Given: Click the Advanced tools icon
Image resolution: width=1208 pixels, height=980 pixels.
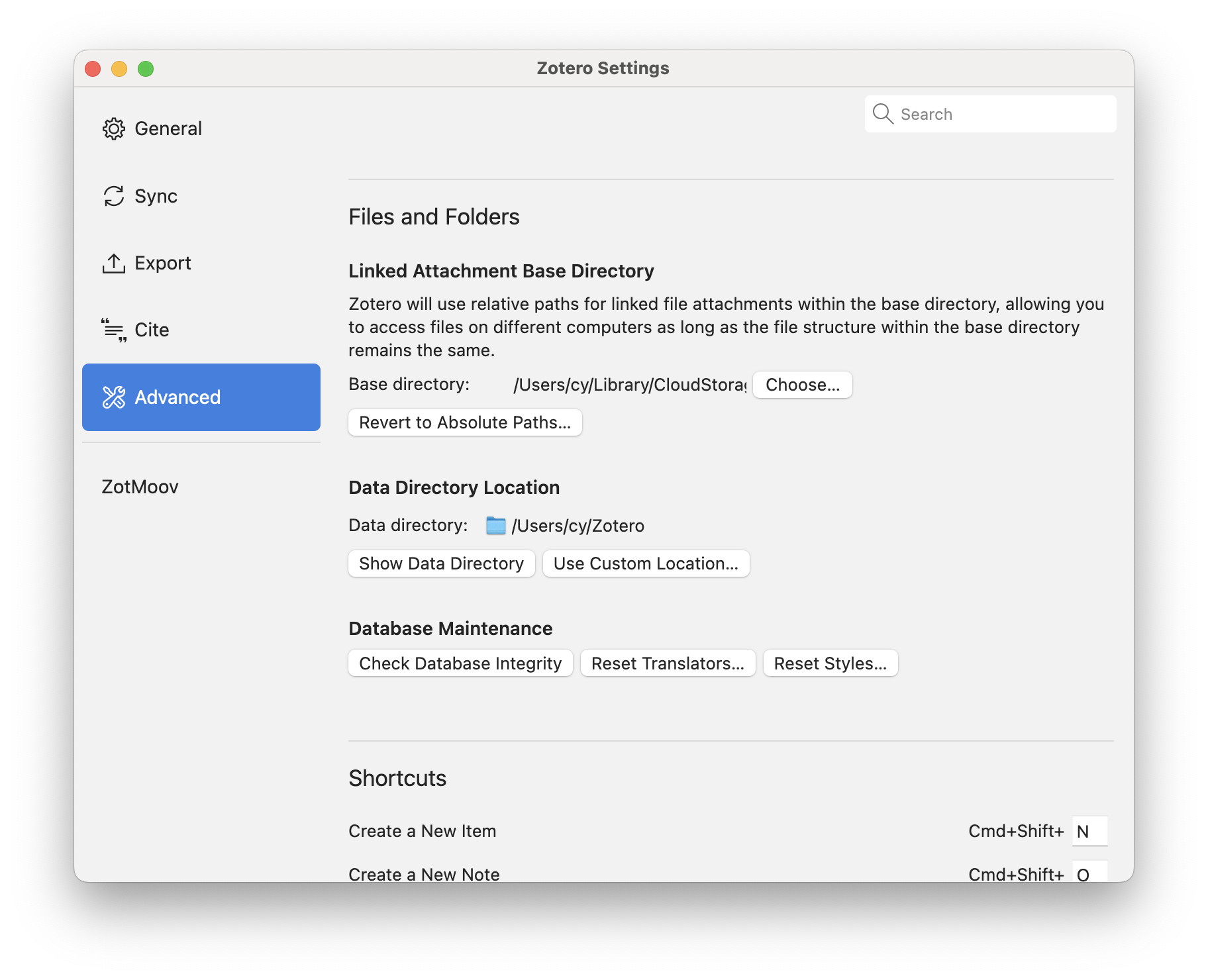Looking at the screenshot, I should coord(113,397).
